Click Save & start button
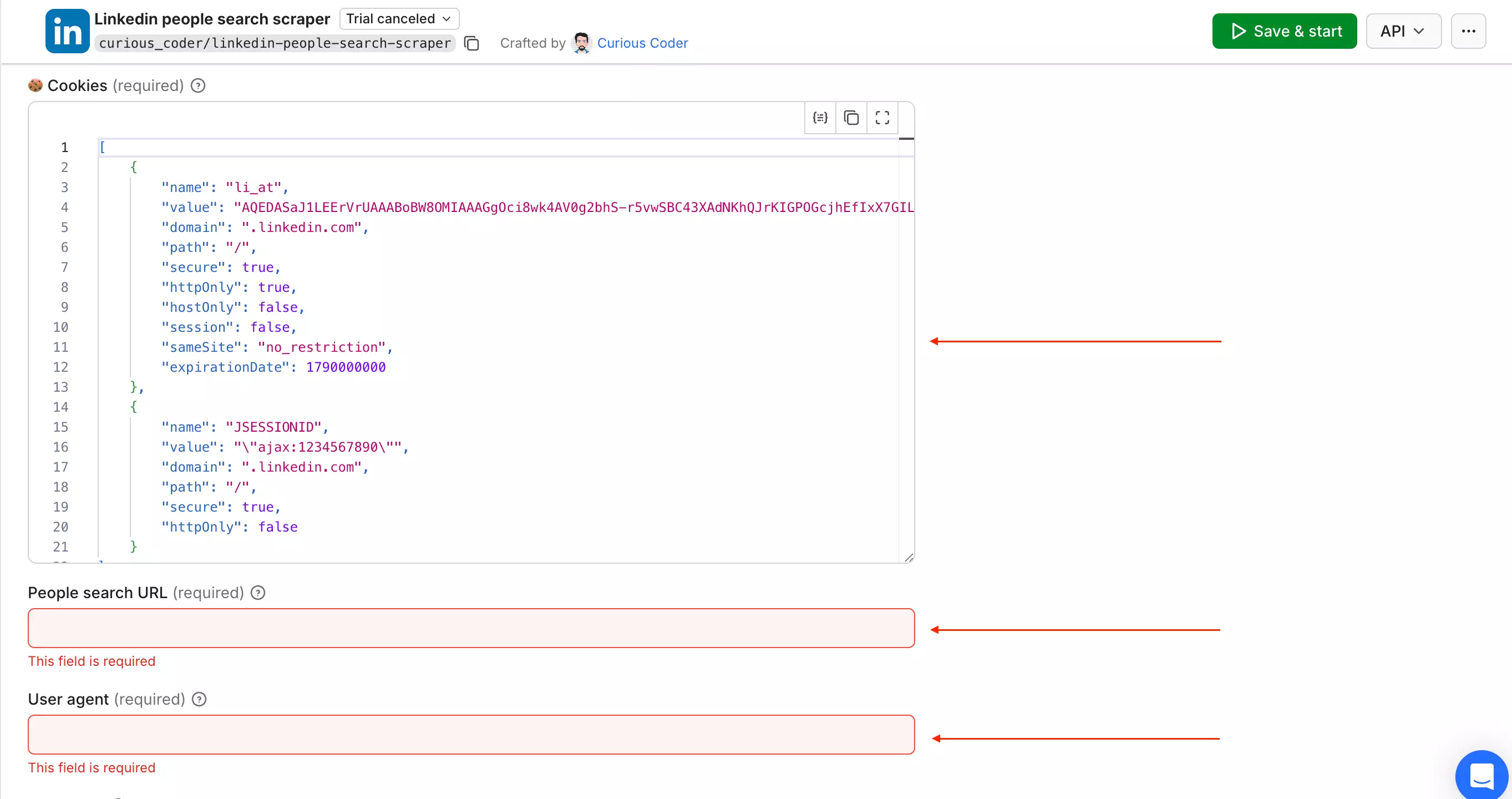1512x799 pixels. coord(1284,31)
